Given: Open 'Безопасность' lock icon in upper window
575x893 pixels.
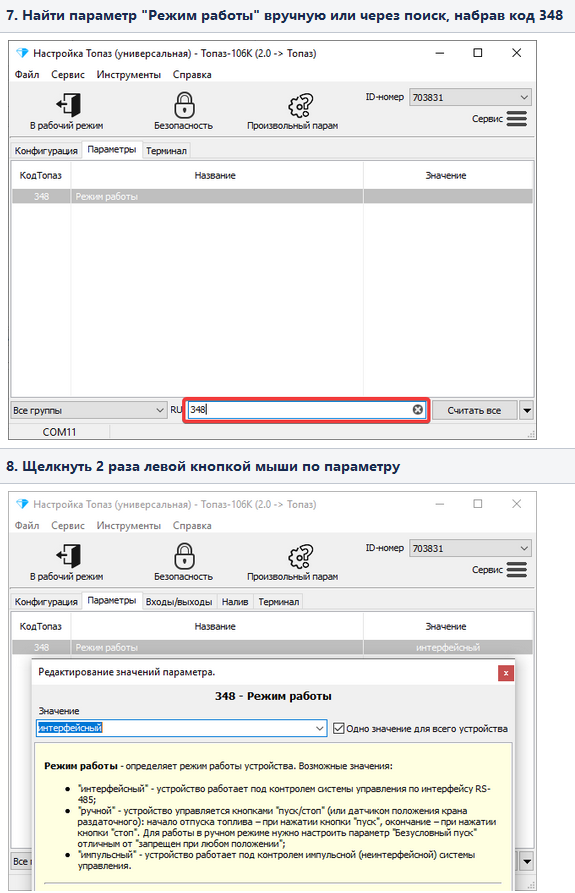Looking at the screenshot, I should [184, 105].
